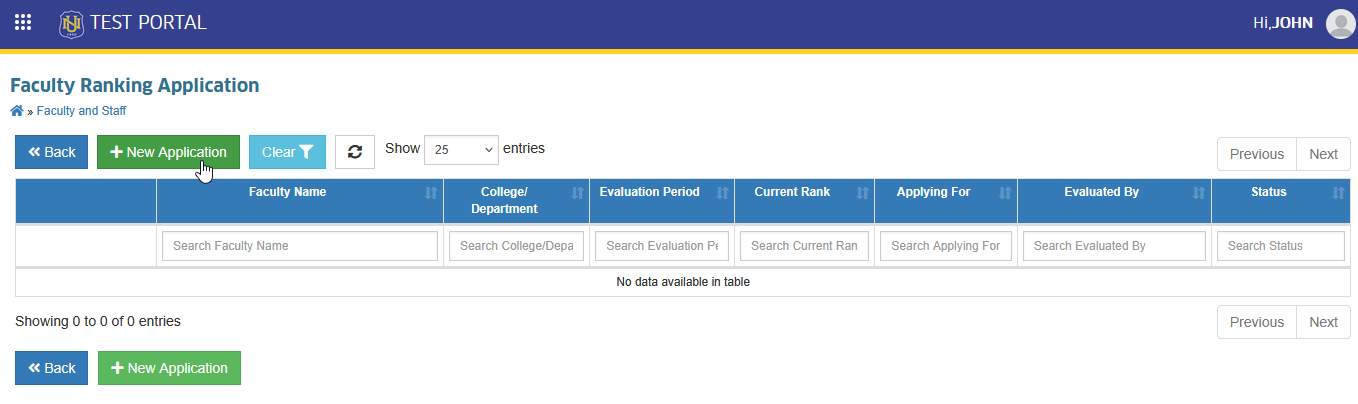Image resolution: width=1358 pixels, height=404 pixels.
Task: Click the top Previous pagination button
Action: pyautogui.click(x=1256, y=154)
